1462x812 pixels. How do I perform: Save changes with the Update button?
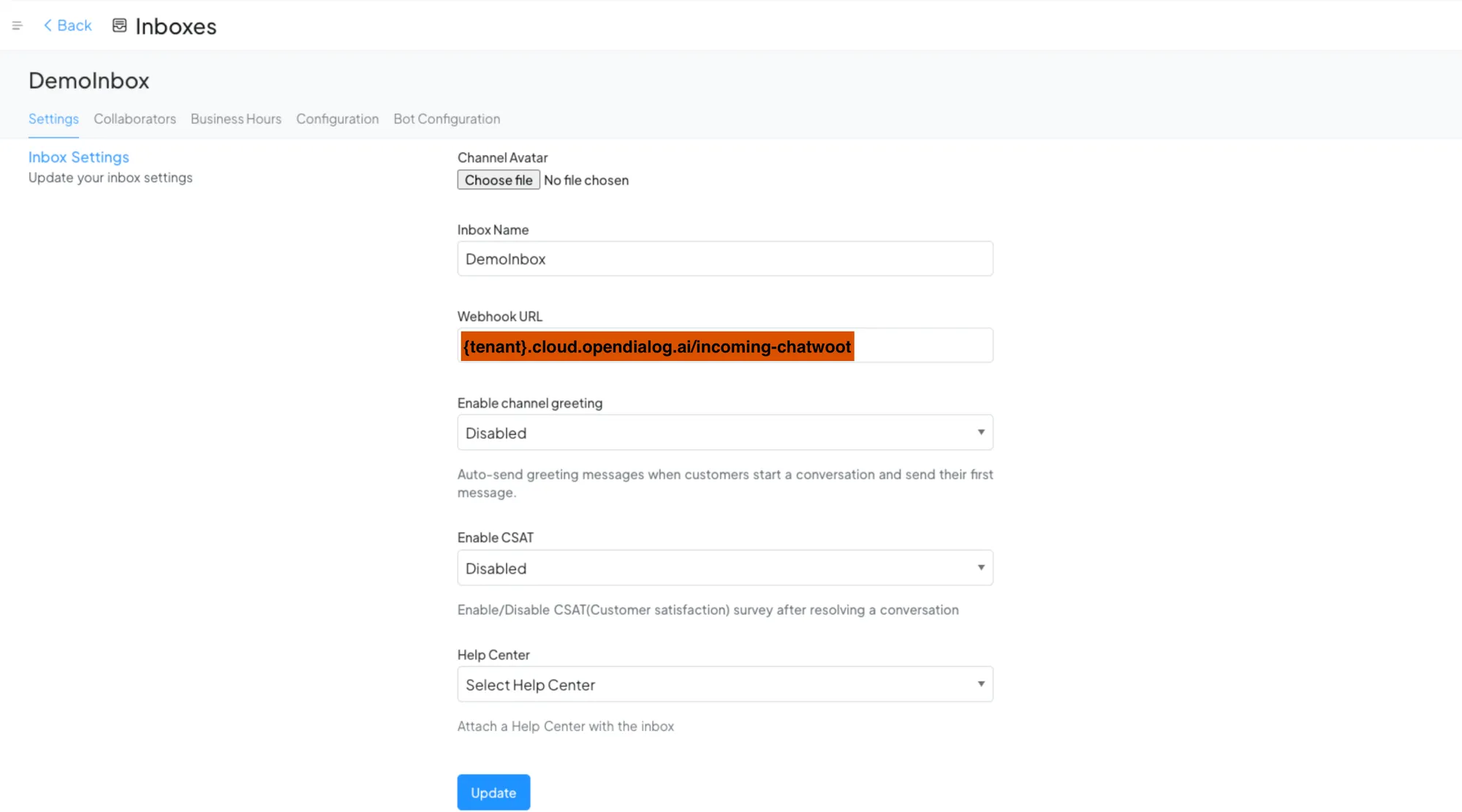click(x=493, y=792)
